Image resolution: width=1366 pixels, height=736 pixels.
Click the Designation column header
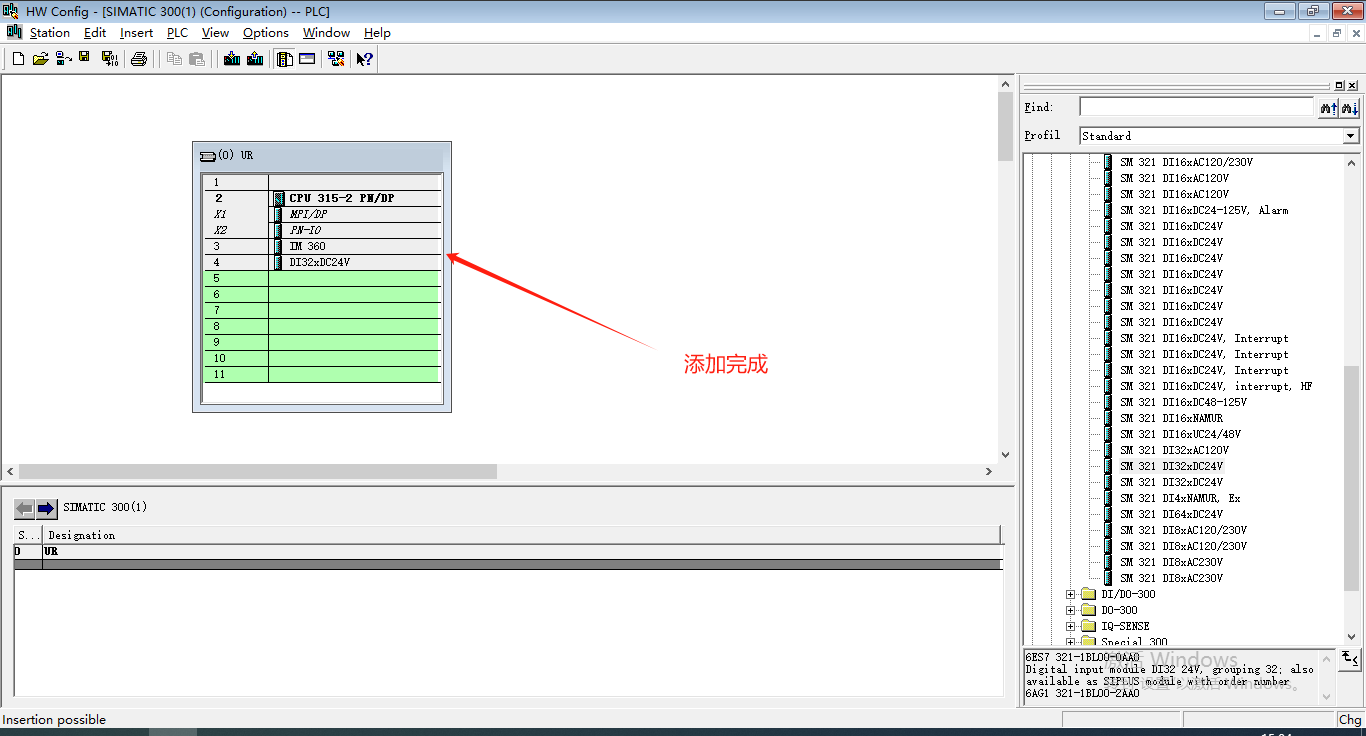520,535
